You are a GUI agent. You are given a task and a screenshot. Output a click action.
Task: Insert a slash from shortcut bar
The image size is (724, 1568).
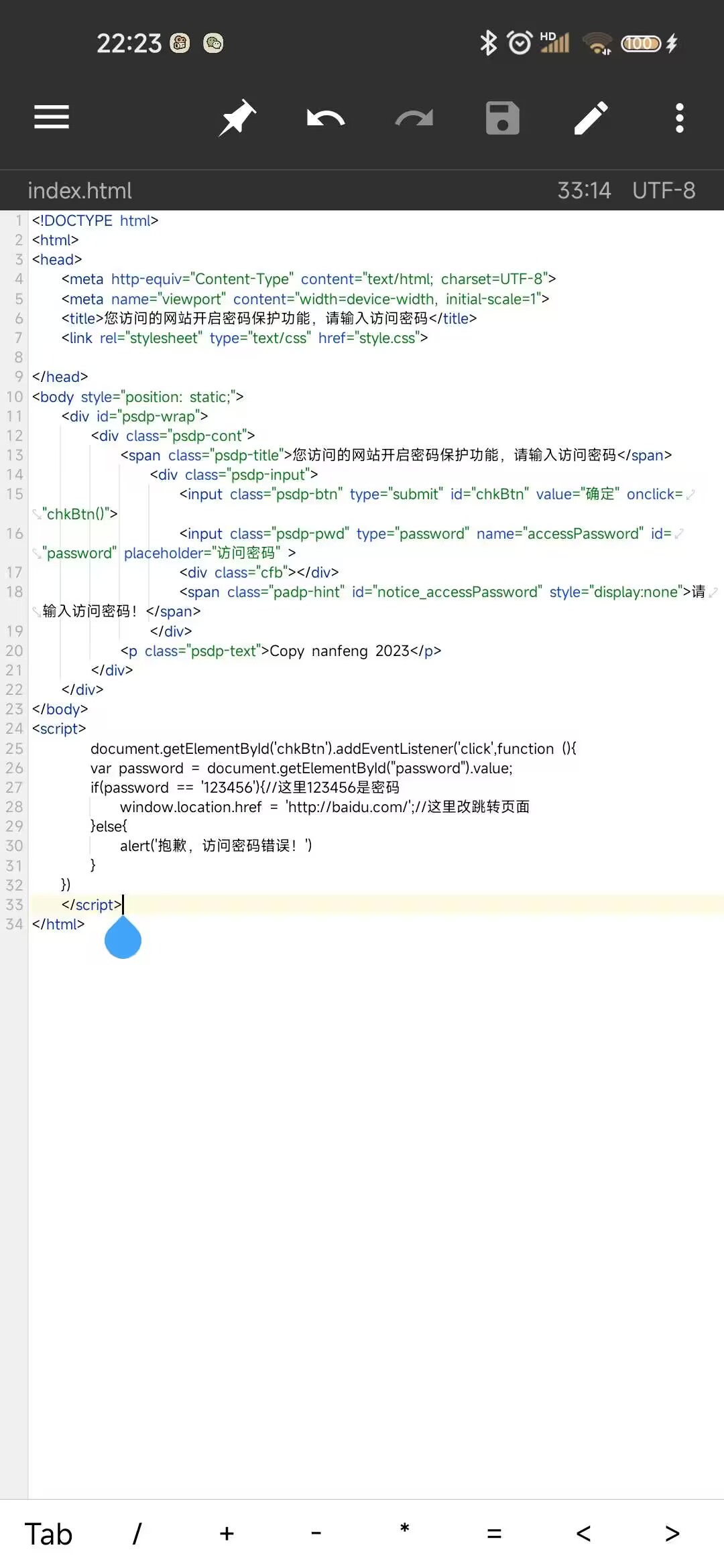pyautogui.click(x=137, y=1534)
